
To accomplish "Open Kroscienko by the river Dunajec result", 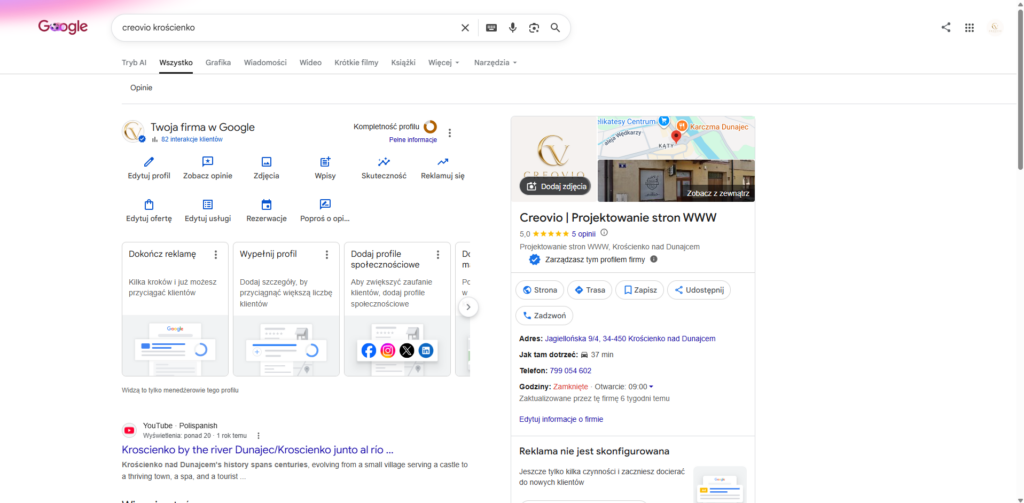I will 257,449.
